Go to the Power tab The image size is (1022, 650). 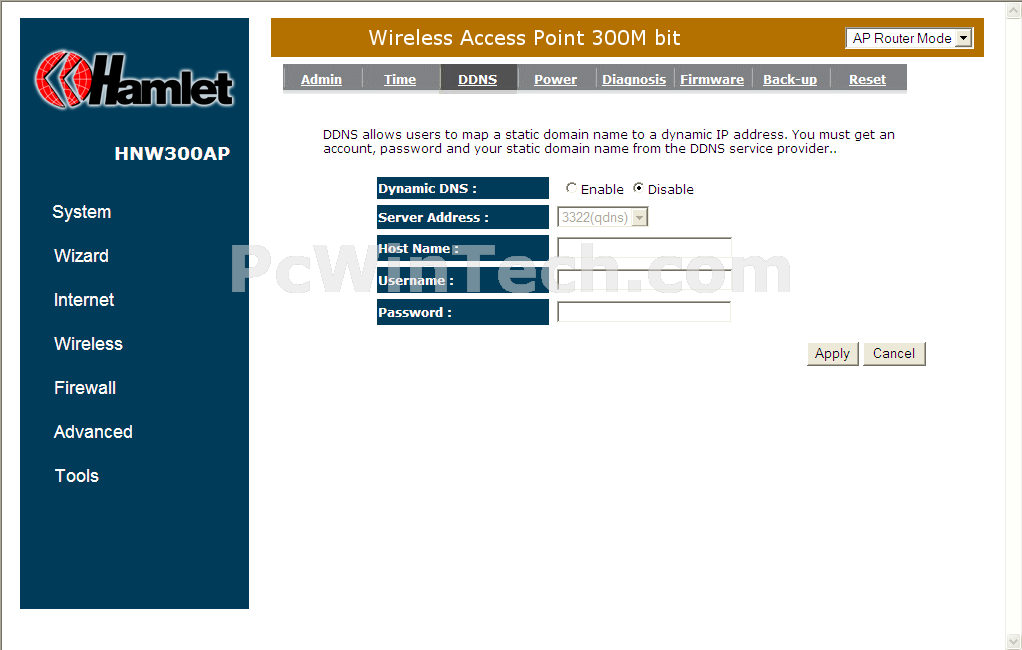point(555,80)
